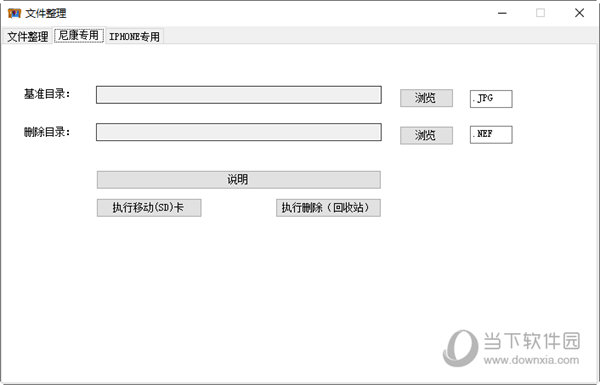
Task: Click 执行移动(SD)卡 button
Action: point(149,208)
